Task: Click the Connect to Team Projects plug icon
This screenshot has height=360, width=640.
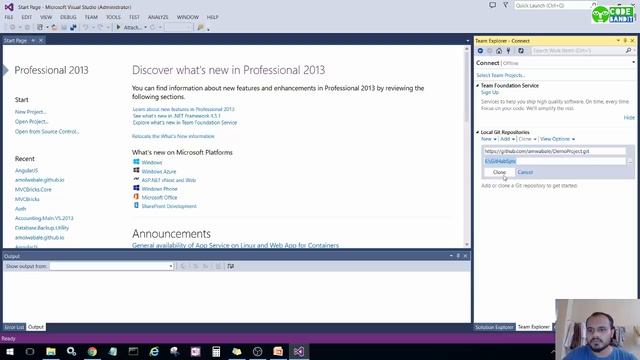Action: 508,51
